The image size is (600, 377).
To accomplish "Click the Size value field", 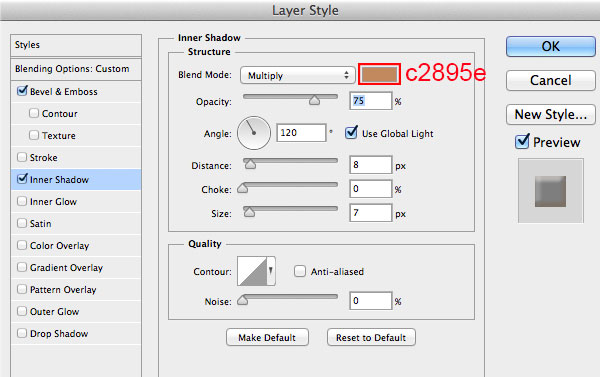I will pyautogui.click(x=371, y=212).
